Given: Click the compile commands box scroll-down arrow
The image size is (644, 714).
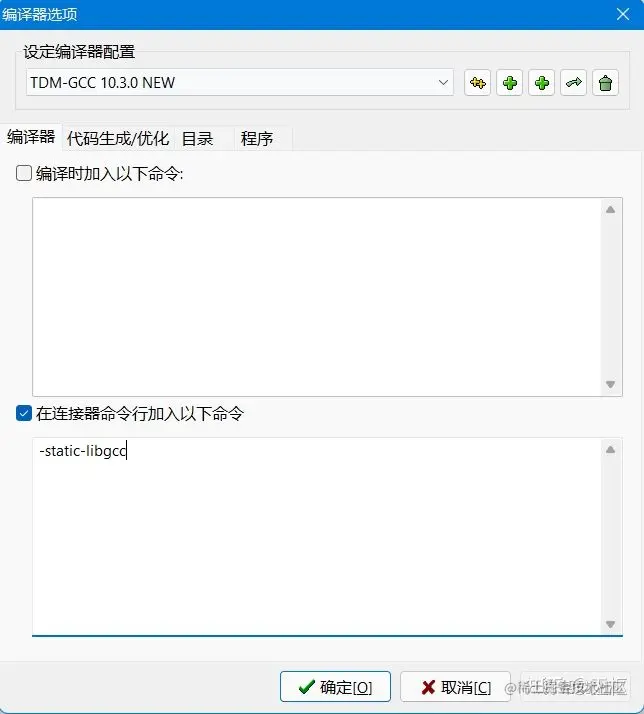Looking at the screenshot, I should [x=611, y=384].
